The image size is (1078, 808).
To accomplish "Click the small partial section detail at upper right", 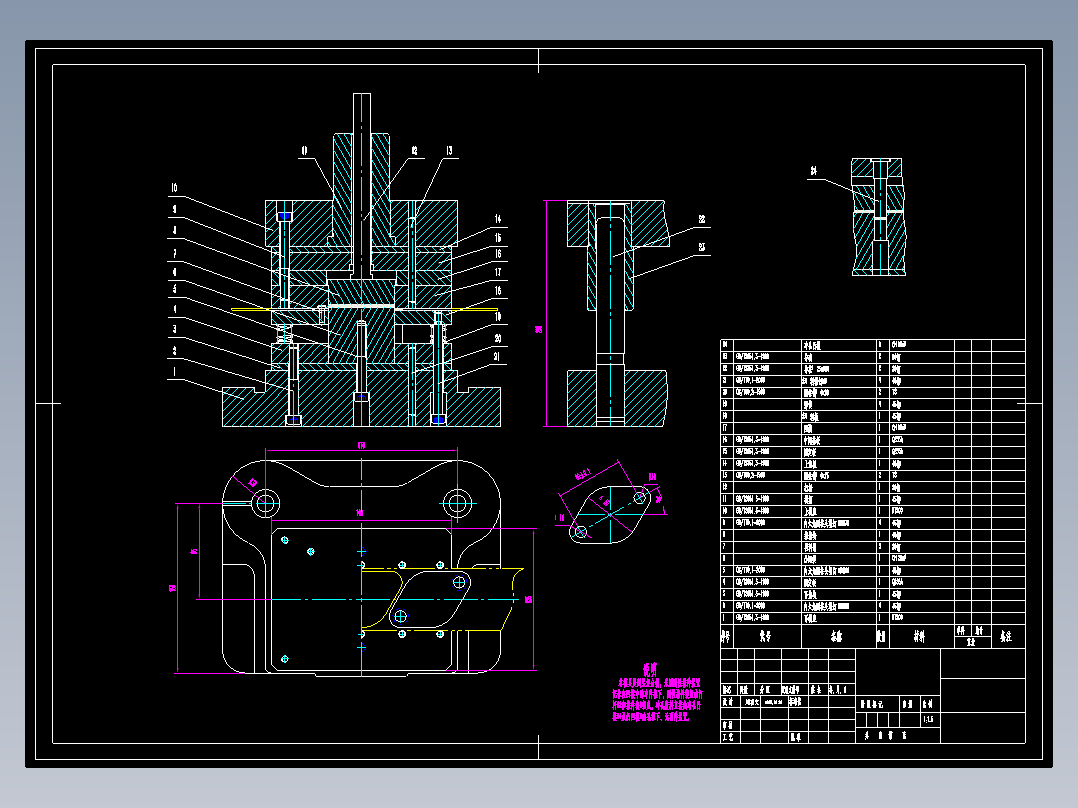I will (878, 217).
